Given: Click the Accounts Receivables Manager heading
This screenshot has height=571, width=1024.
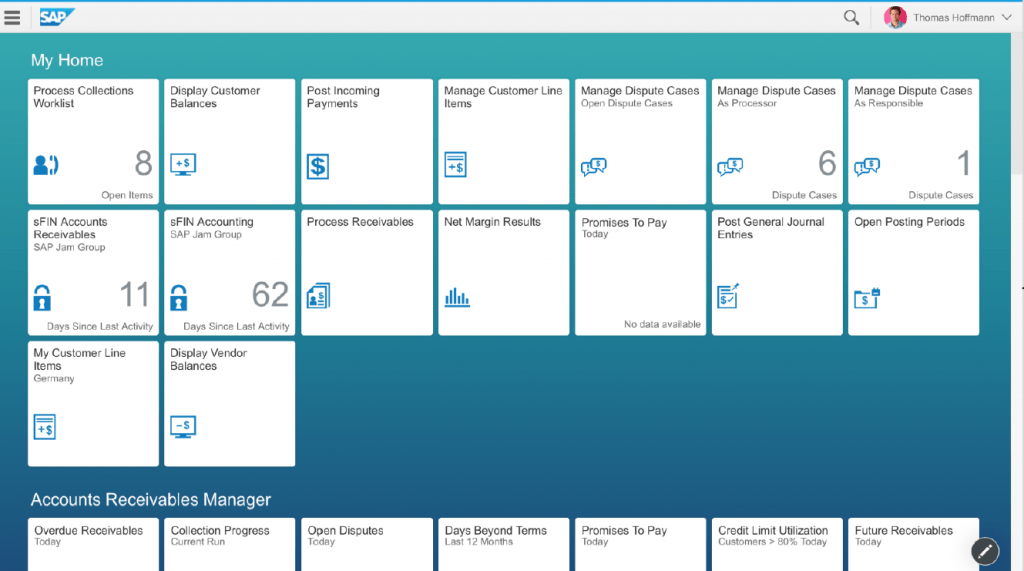Looking at the screenshot, I should click(x=150, y=500).
